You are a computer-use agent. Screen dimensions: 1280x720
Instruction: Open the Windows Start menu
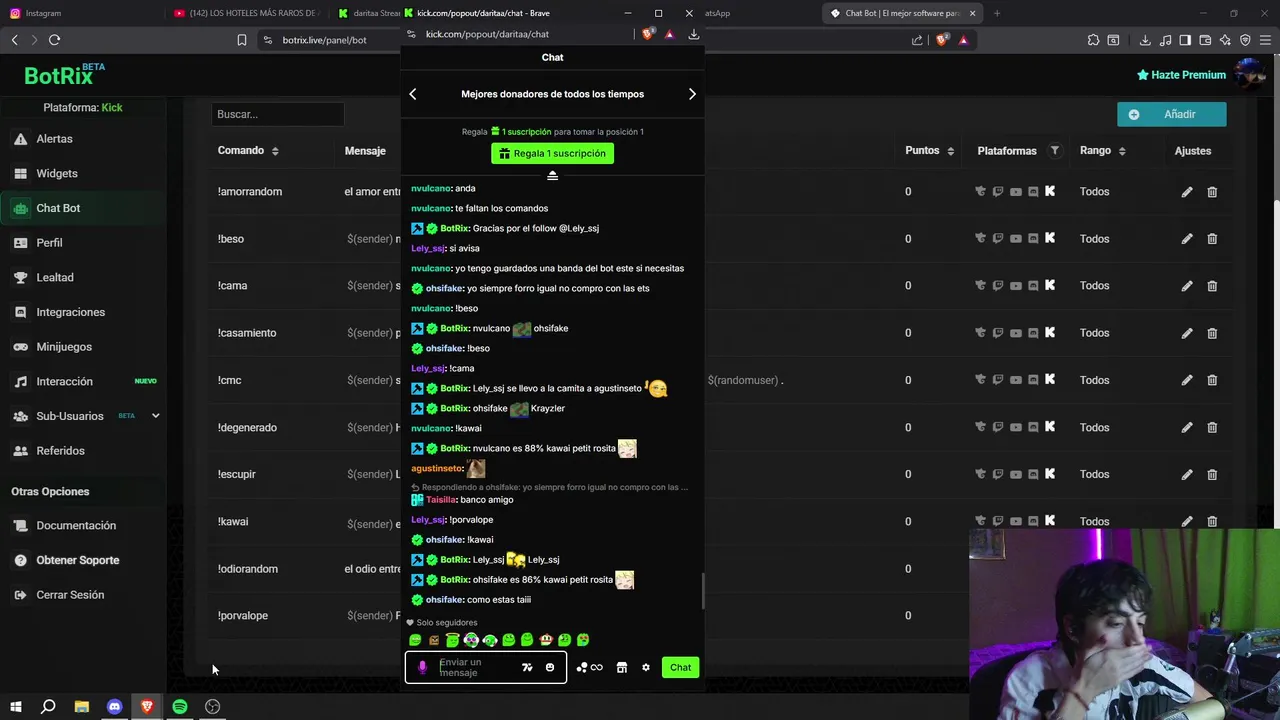[x=15, y=707]
